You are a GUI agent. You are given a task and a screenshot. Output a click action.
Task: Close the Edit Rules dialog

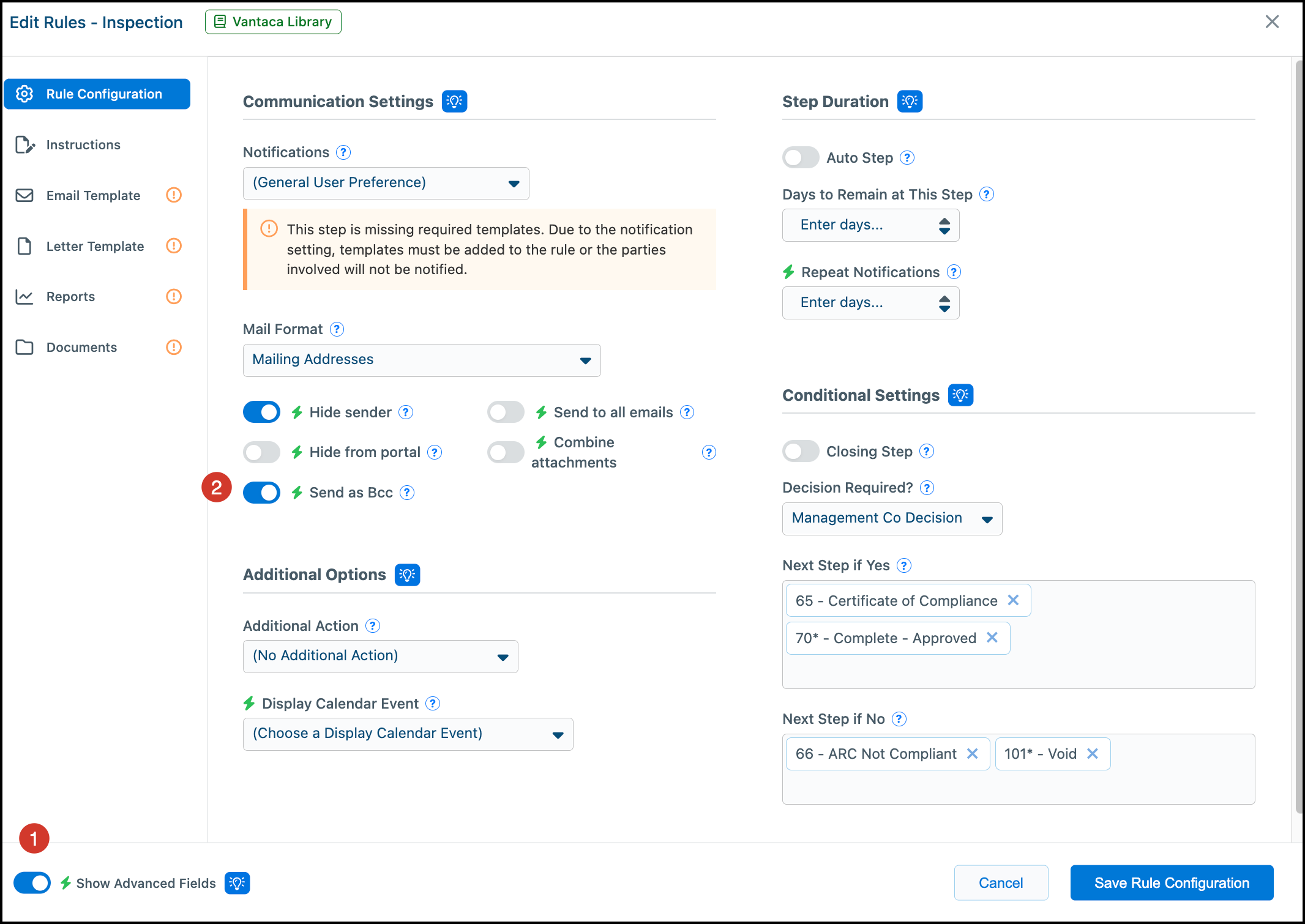click(x=1272, y=22)
